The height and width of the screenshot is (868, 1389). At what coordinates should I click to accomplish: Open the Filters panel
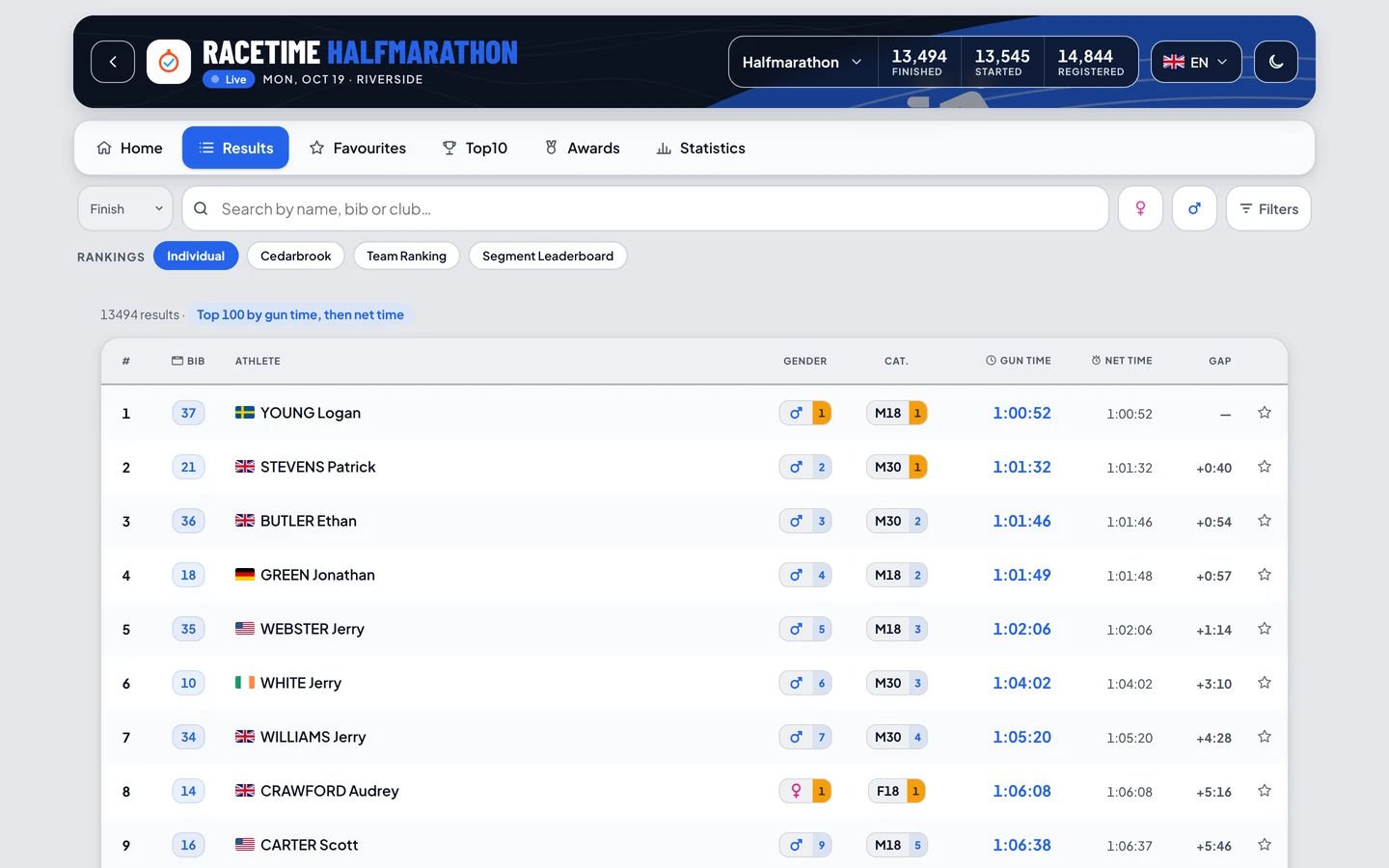pos(1268,208)
